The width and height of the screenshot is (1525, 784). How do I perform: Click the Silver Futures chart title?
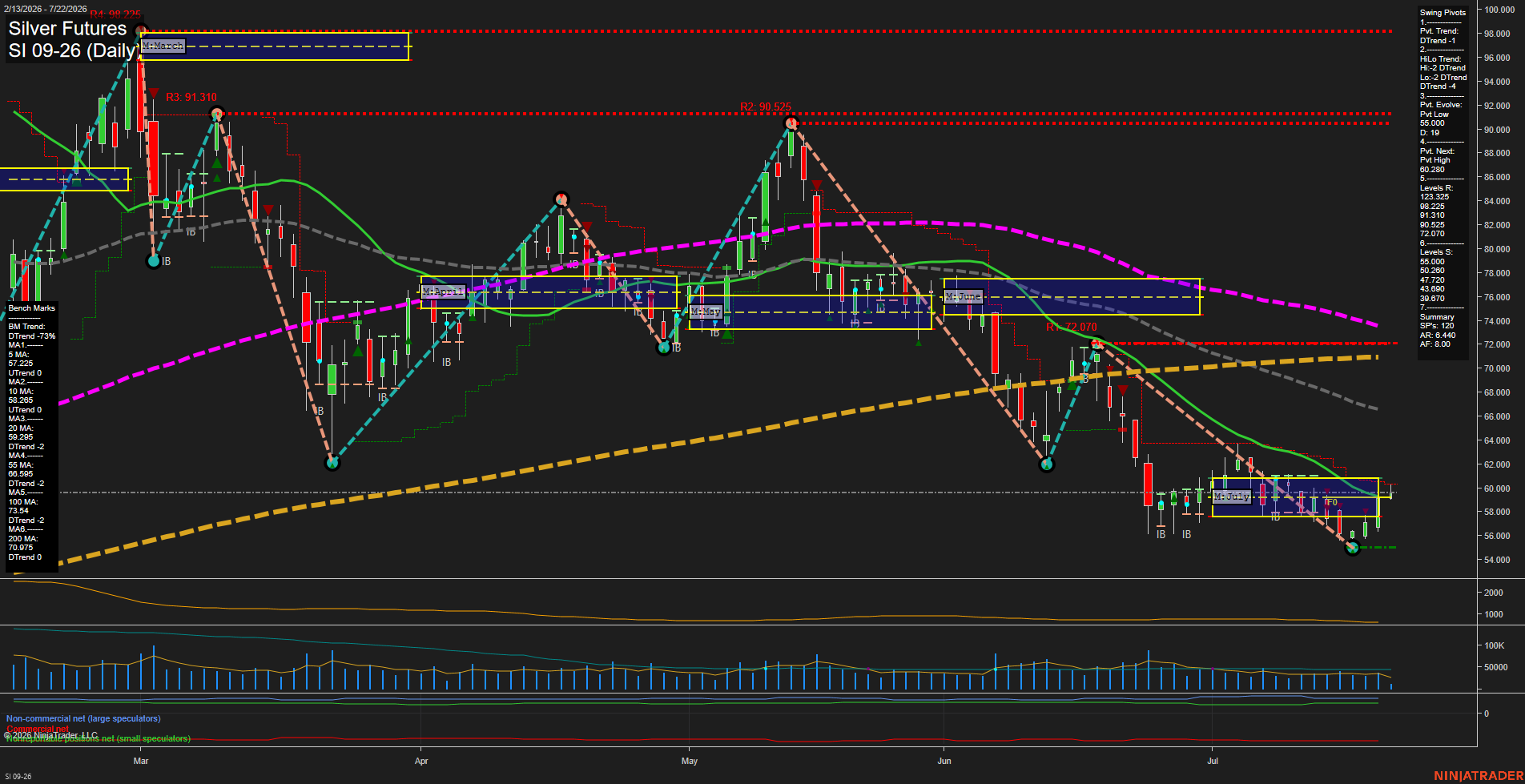click(67, 29)
